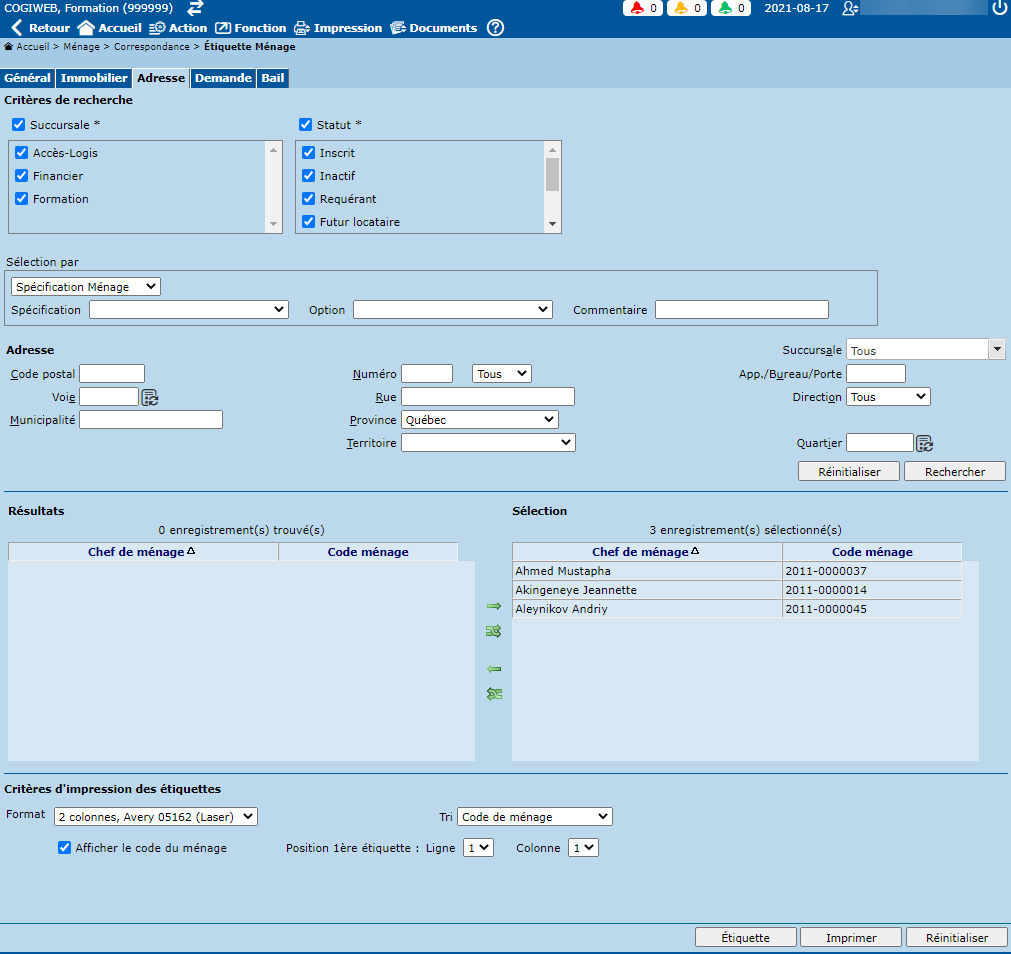Click the power logout icon
The width and height of the screenshot is (1011, 954).
pos(999,8)
